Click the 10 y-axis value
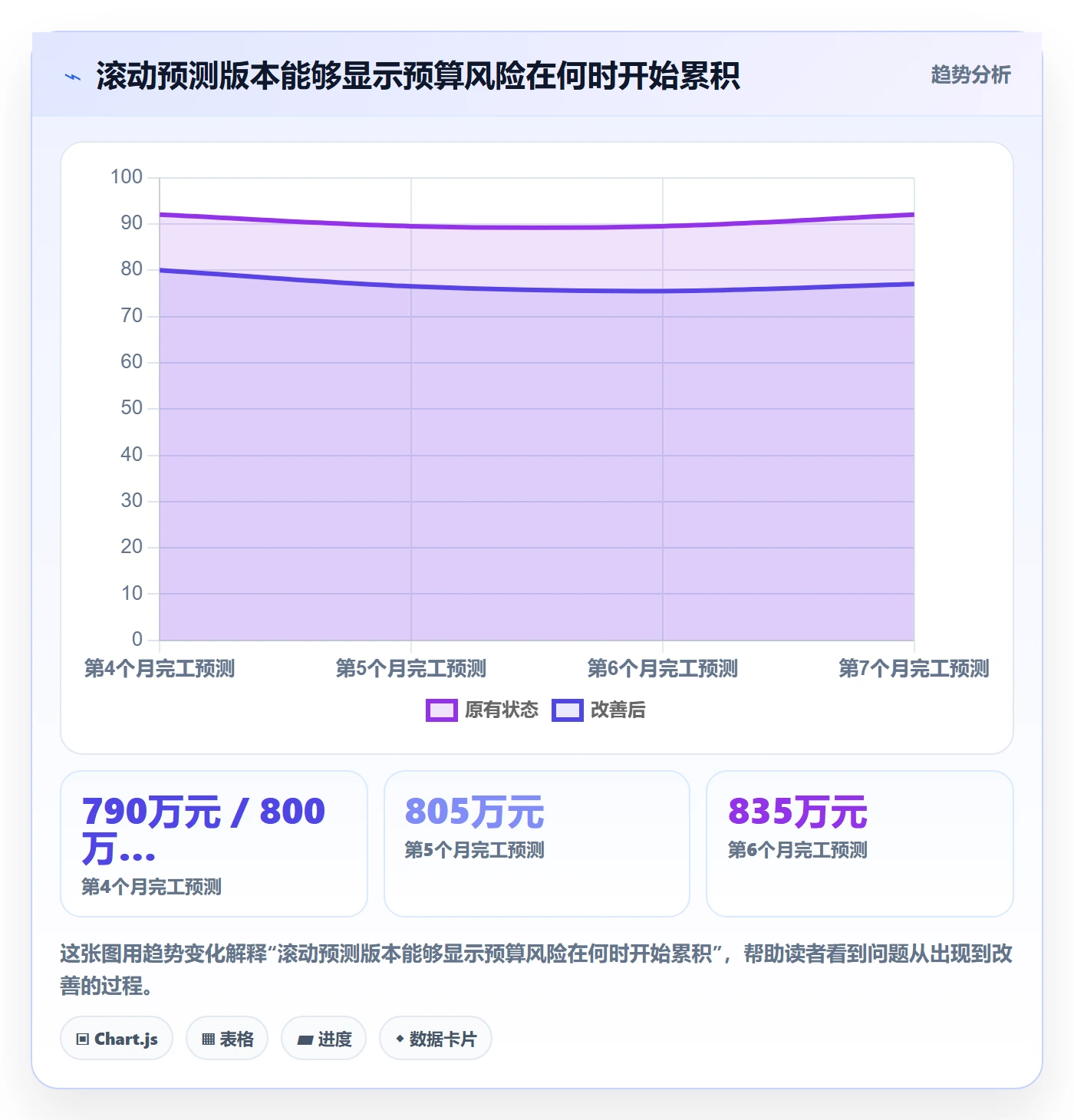Viewport: 1074px width, 1120px height. (132, 594)
